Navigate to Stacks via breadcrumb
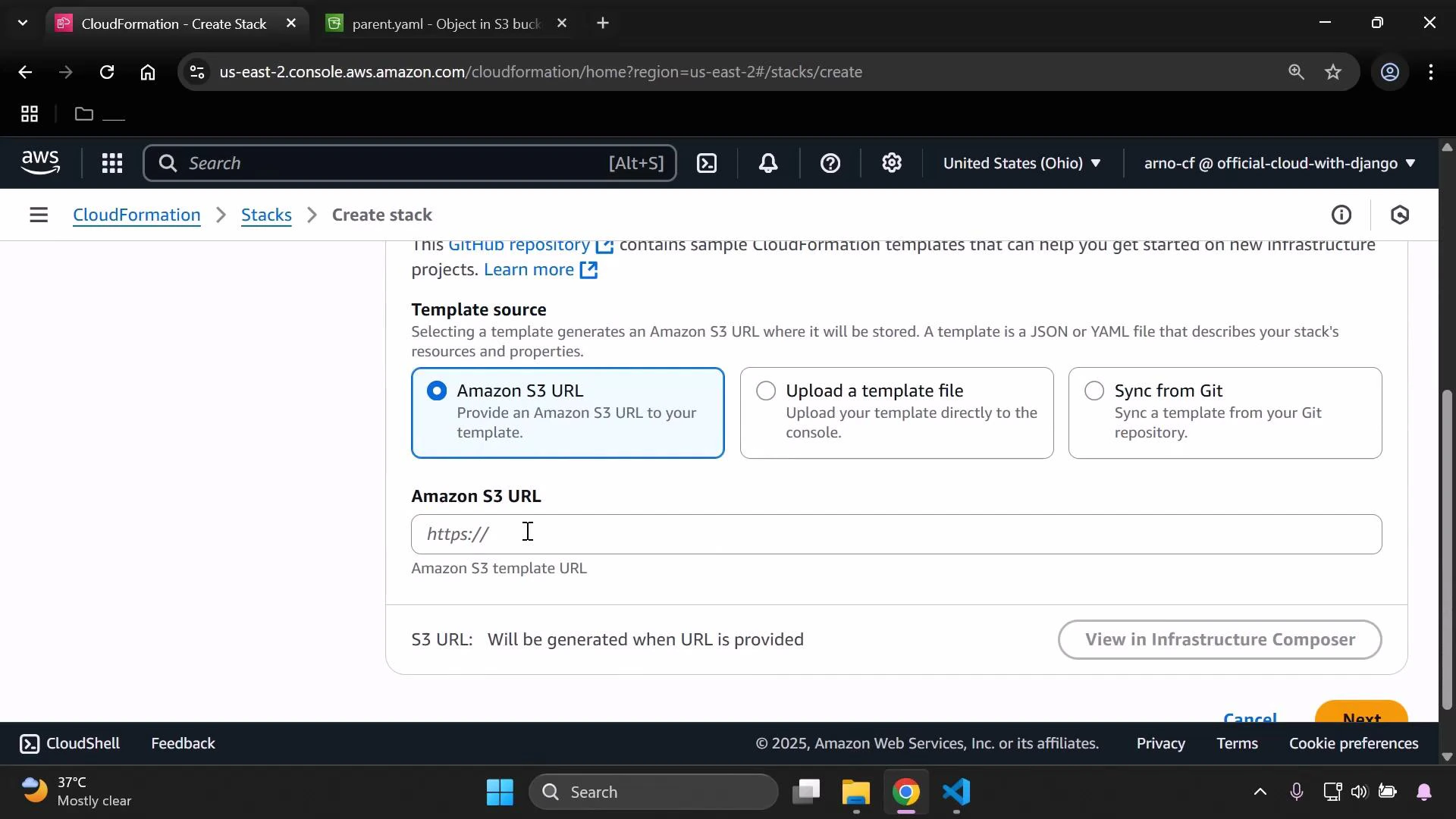1456x819 pixels. click(265, 215)
